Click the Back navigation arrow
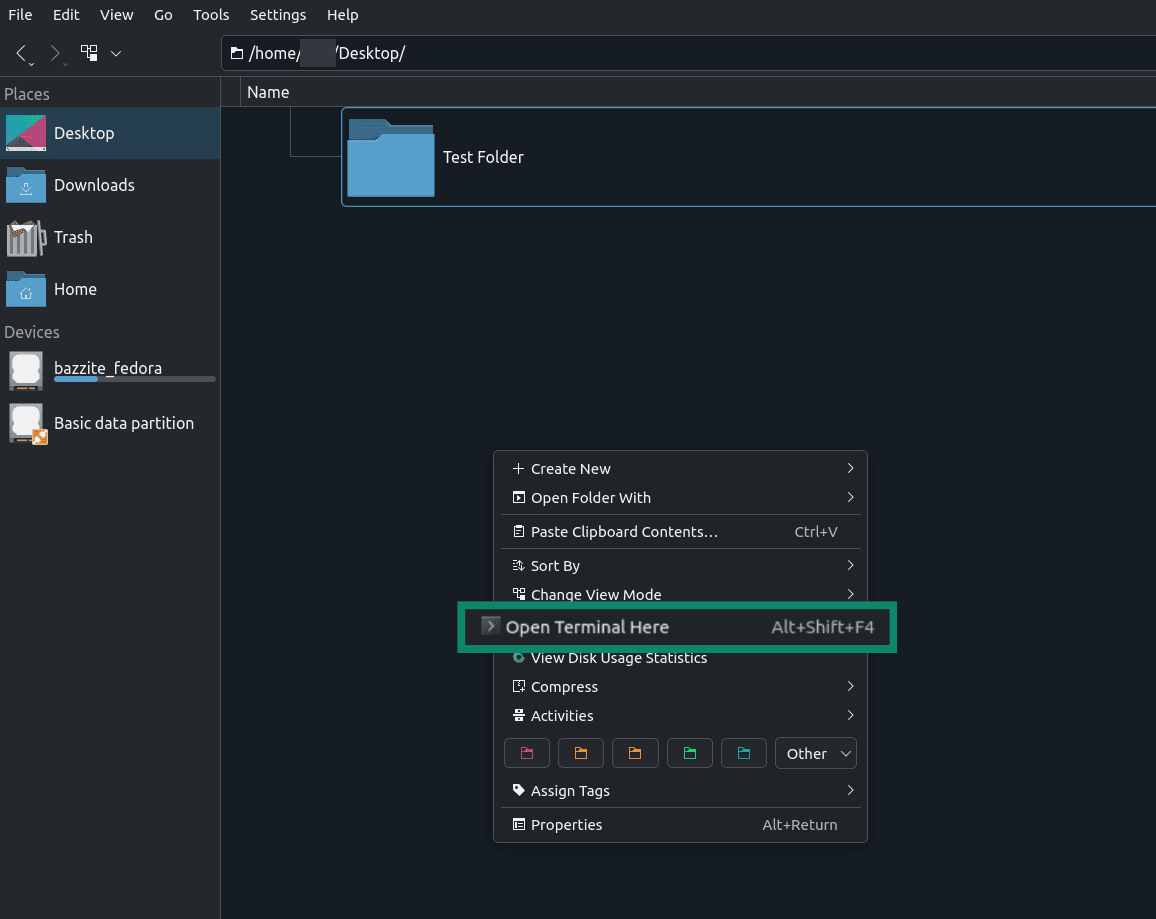1156x919 pixels. coord(21,53)
